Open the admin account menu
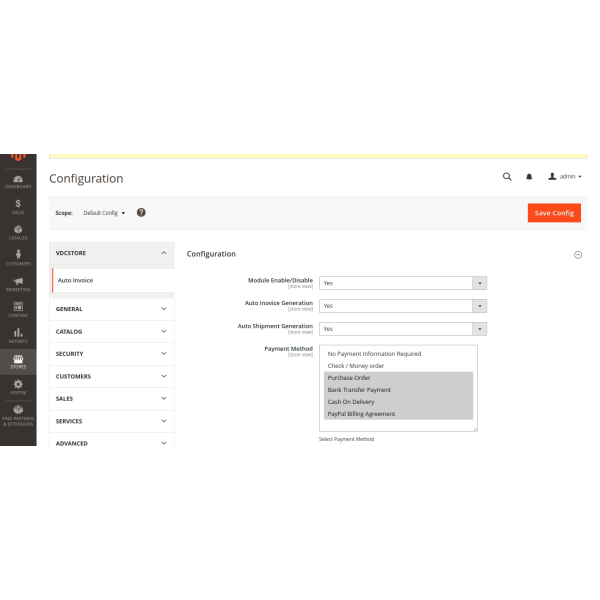This screenshot has width=600, height=600. point(565,176)
